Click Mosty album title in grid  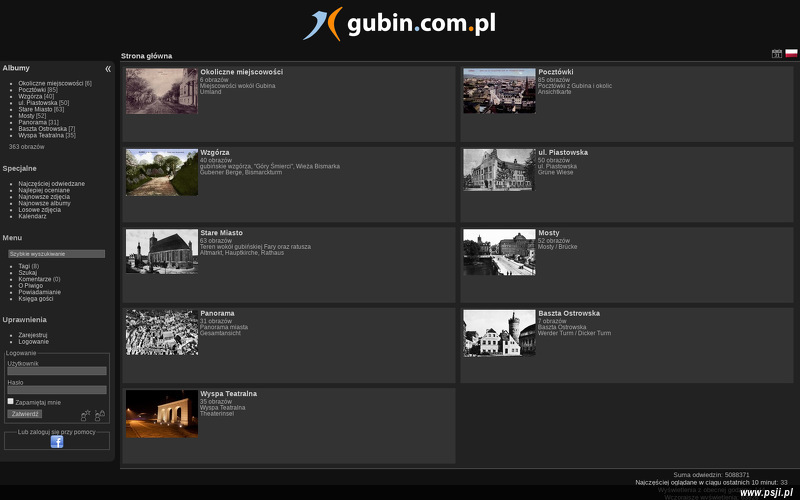548,233
